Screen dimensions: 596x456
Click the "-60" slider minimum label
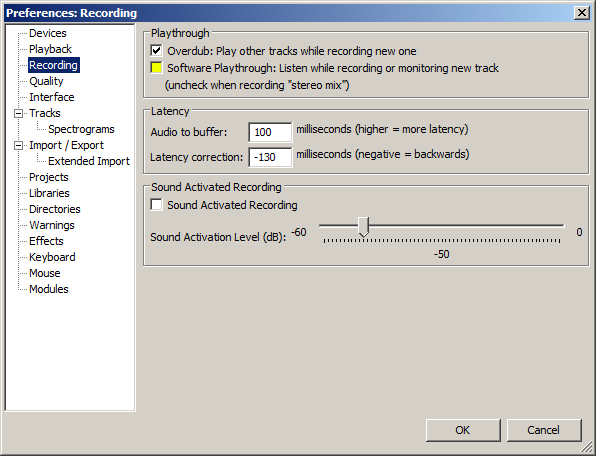[x=299, y=232]
